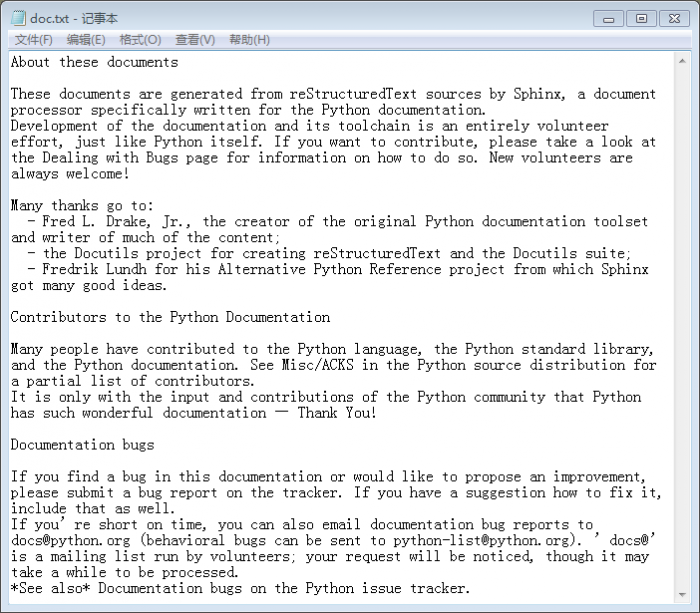Open the 帮助(H) menu
700x613 pixels.
click(x=249, y=40)
